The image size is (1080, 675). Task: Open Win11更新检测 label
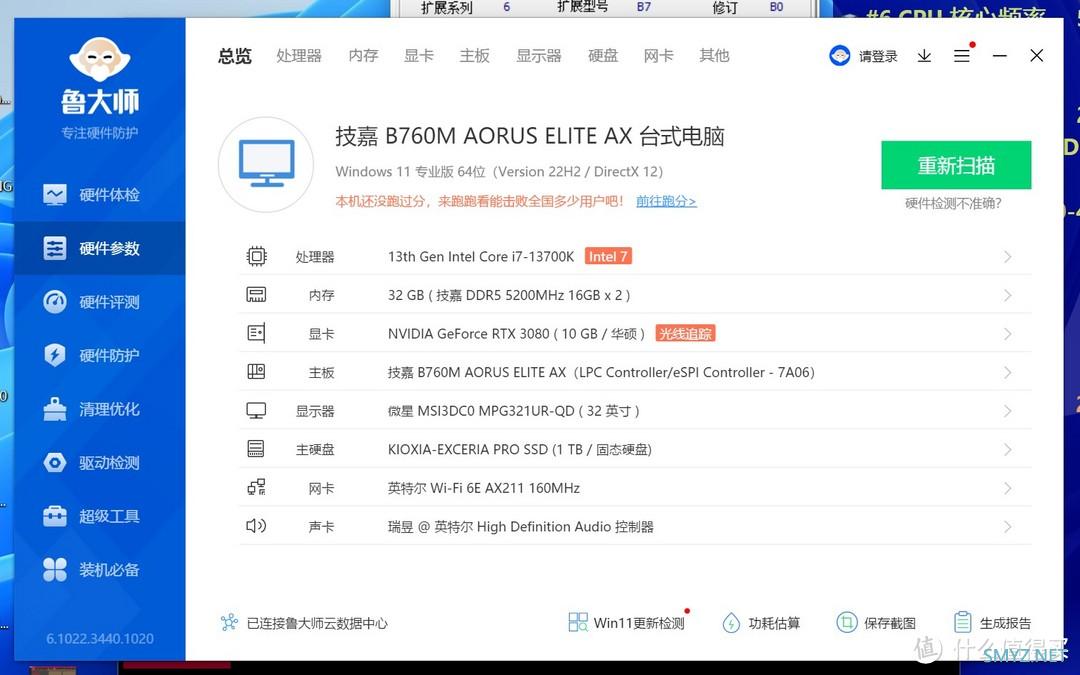(x=639, y=623)
